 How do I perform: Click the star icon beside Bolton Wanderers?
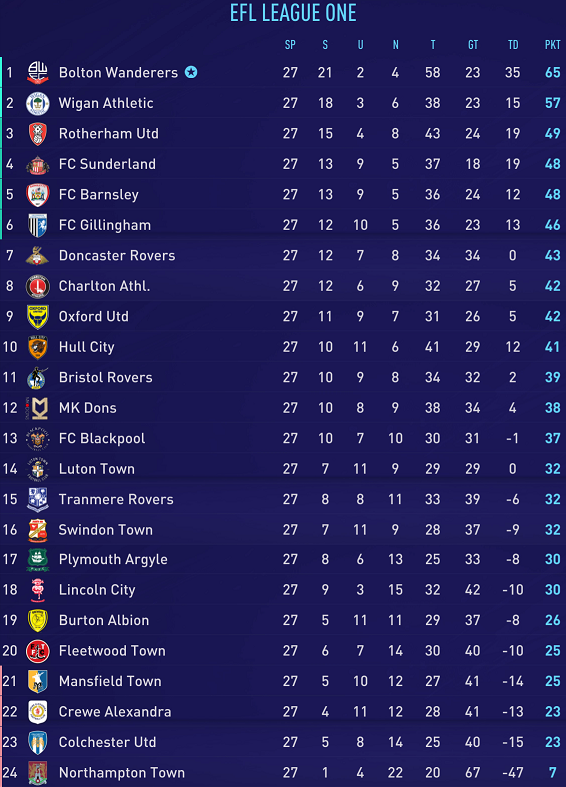191,72
